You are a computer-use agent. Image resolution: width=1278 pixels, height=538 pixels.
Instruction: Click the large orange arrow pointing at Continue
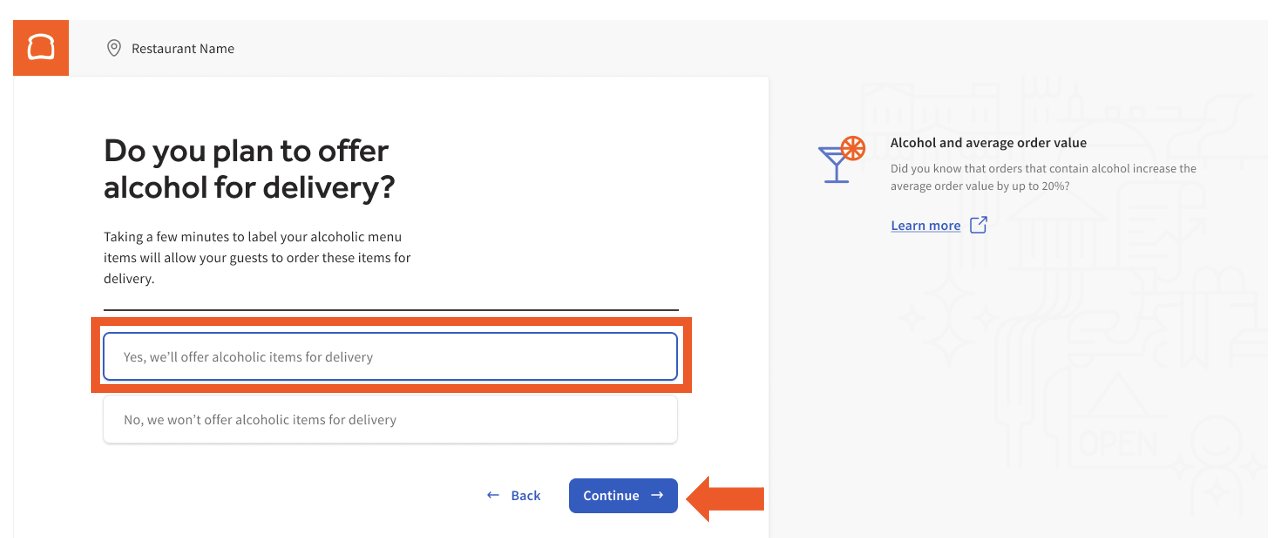727,497
